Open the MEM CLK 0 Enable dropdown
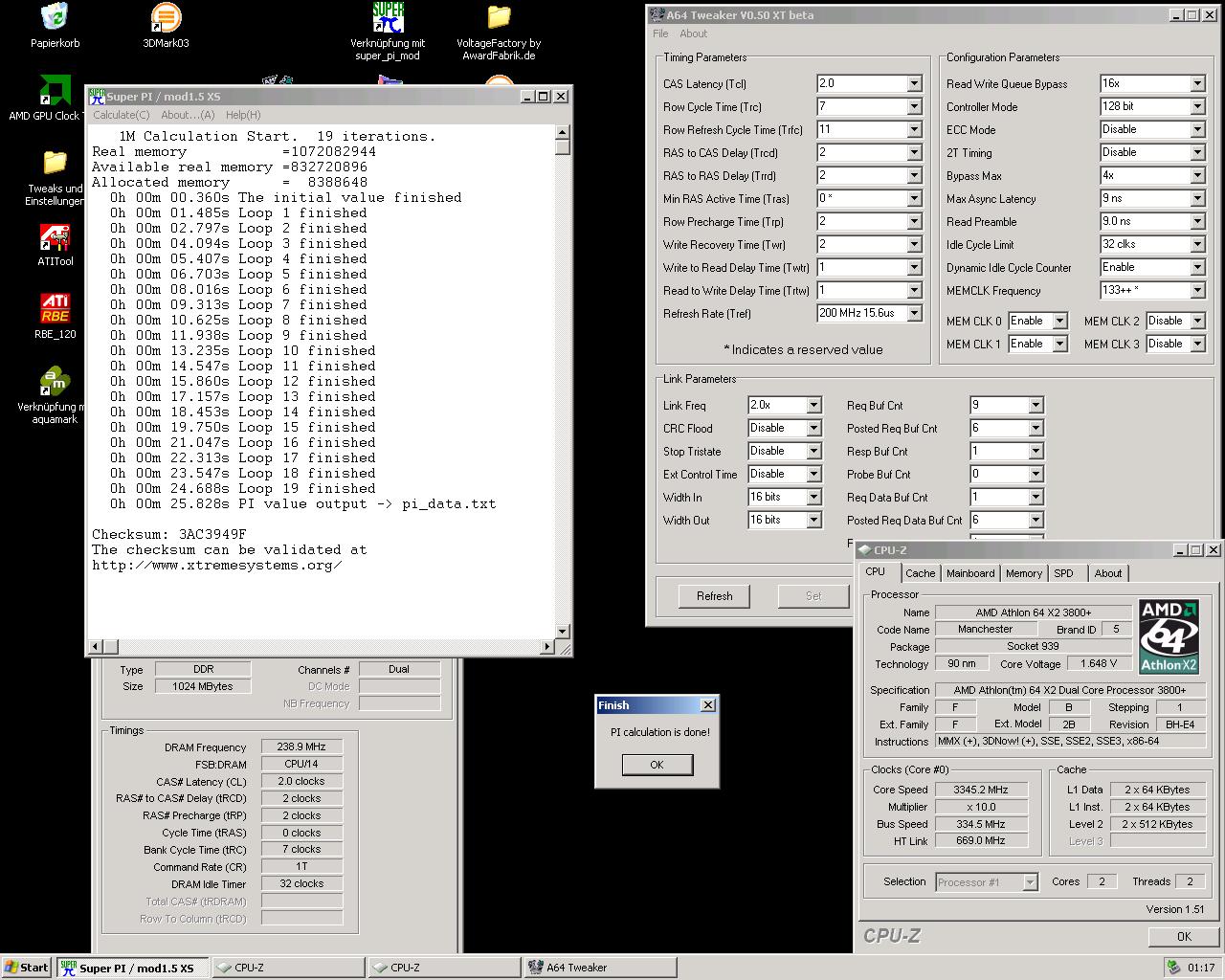 coord(1059,322)
